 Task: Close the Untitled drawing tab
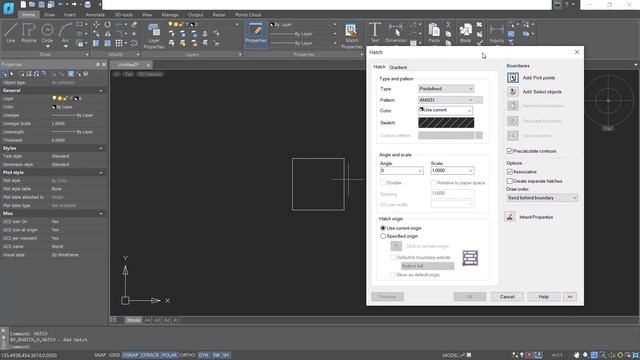[x=148, y=65]
